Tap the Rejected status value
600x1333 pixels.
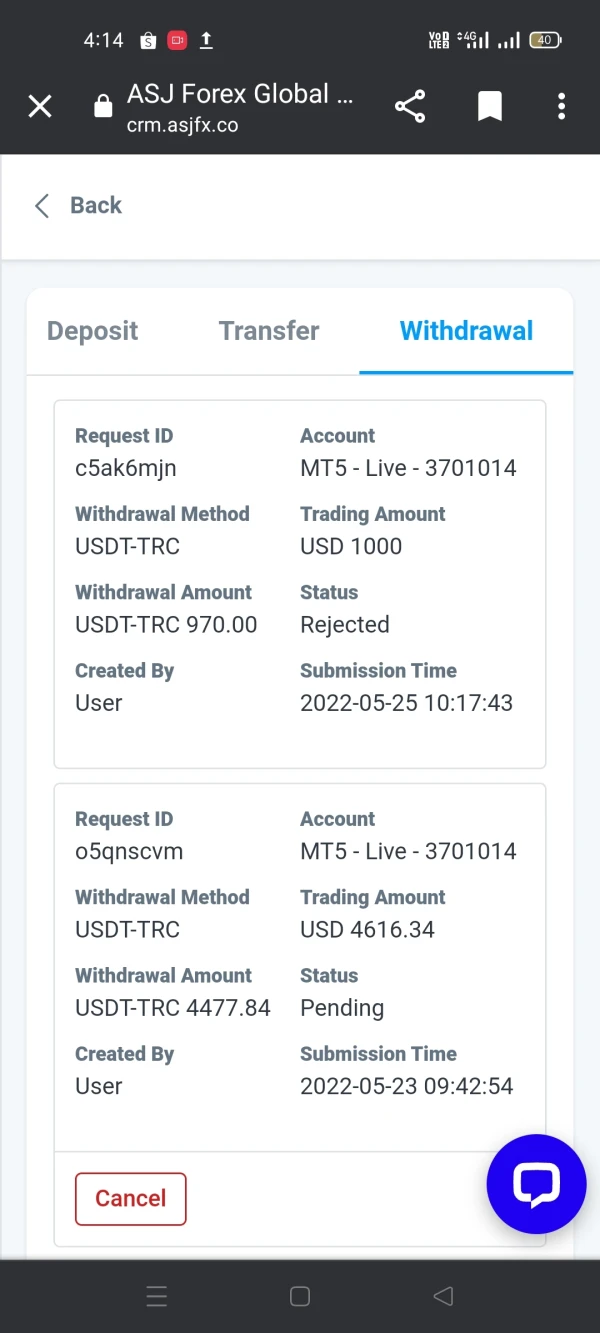coord(345,625)
